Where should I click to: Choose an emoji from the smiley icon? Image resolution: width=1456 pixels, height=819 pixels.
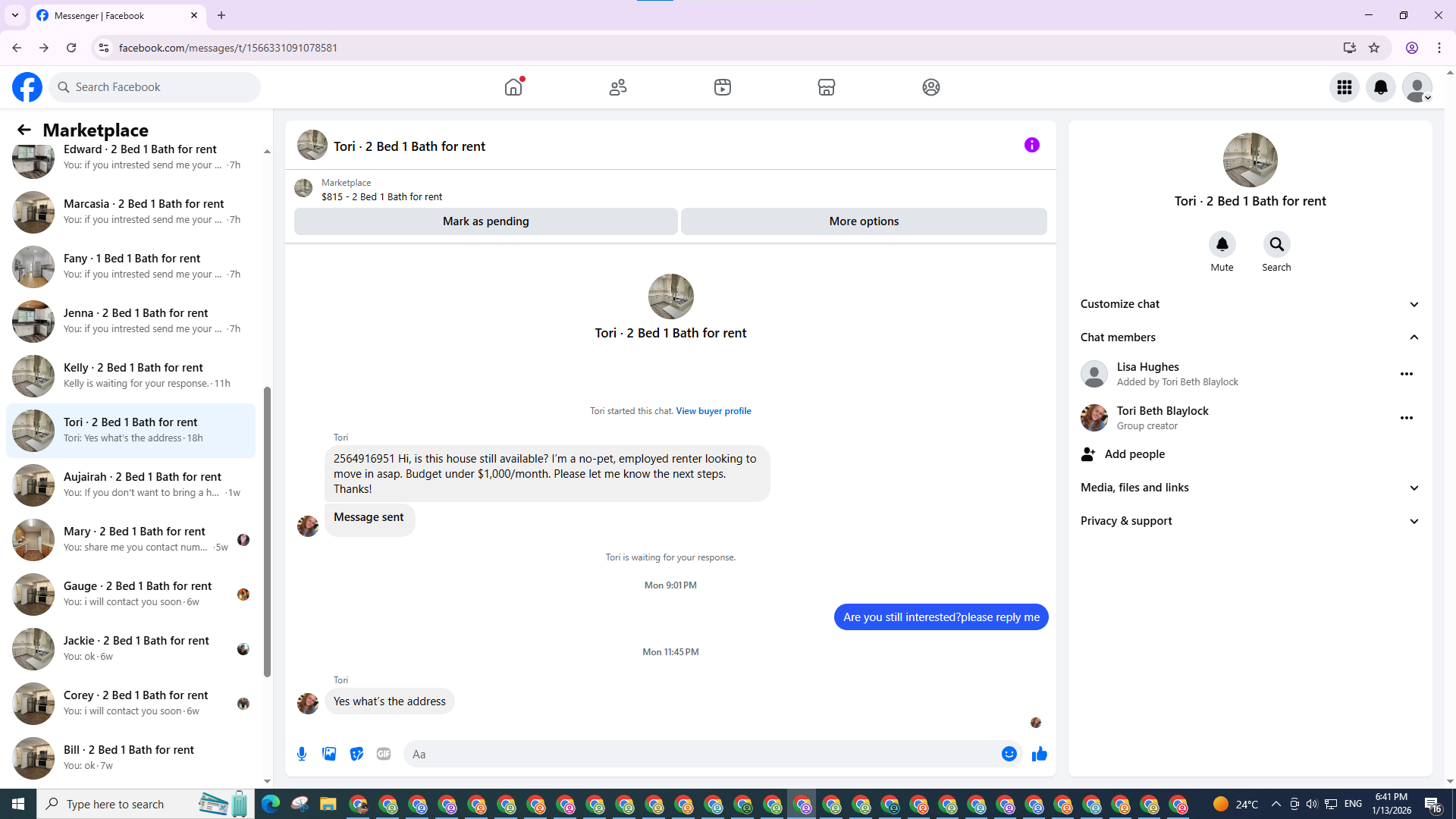pyautogui.click(x=1009, y=754)
